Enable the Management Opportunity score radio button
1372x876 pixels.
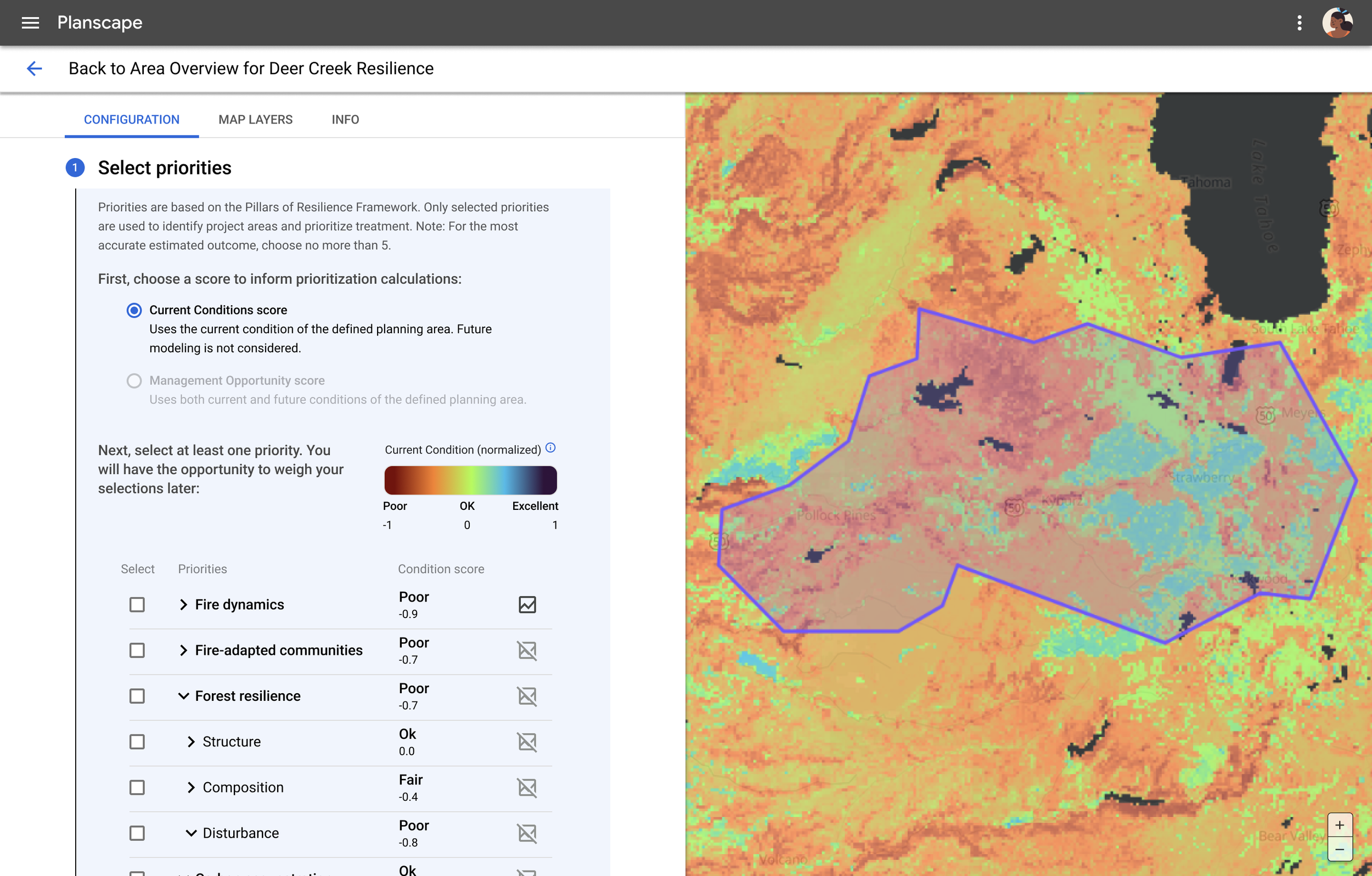point(134,380)
